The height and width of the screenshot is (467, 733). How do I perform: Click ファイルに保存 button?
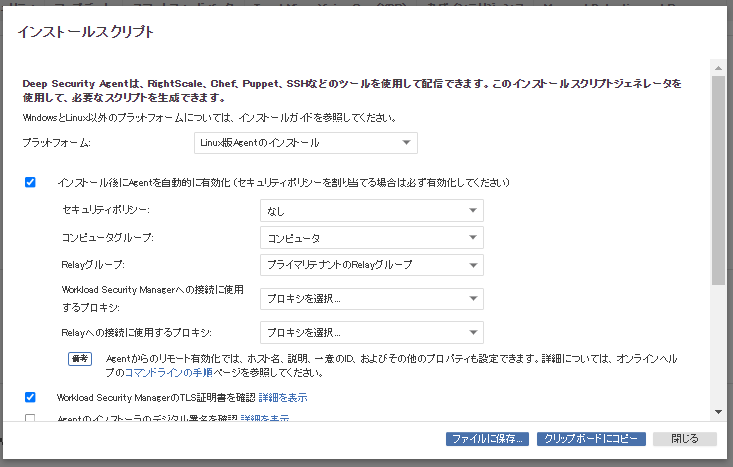(487, 439)
